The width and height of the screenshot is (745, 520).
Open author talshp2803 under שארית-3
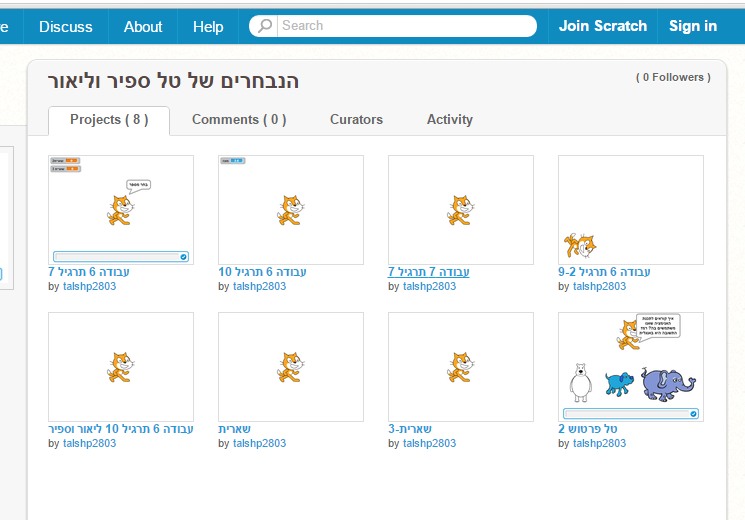coord(430,443)
